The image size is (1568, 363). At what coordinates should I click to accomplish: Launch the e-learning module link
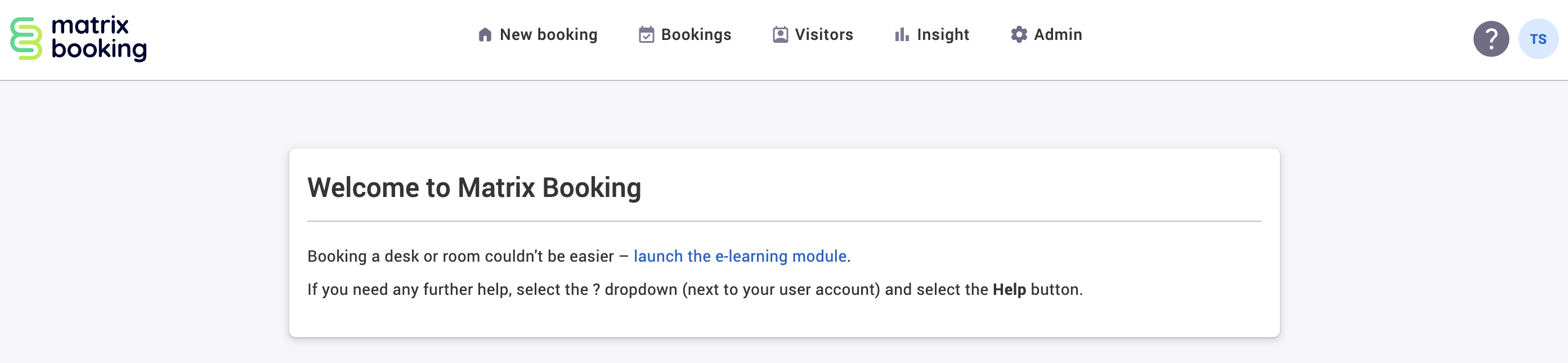pyautogui.click(x=740, y=257)
